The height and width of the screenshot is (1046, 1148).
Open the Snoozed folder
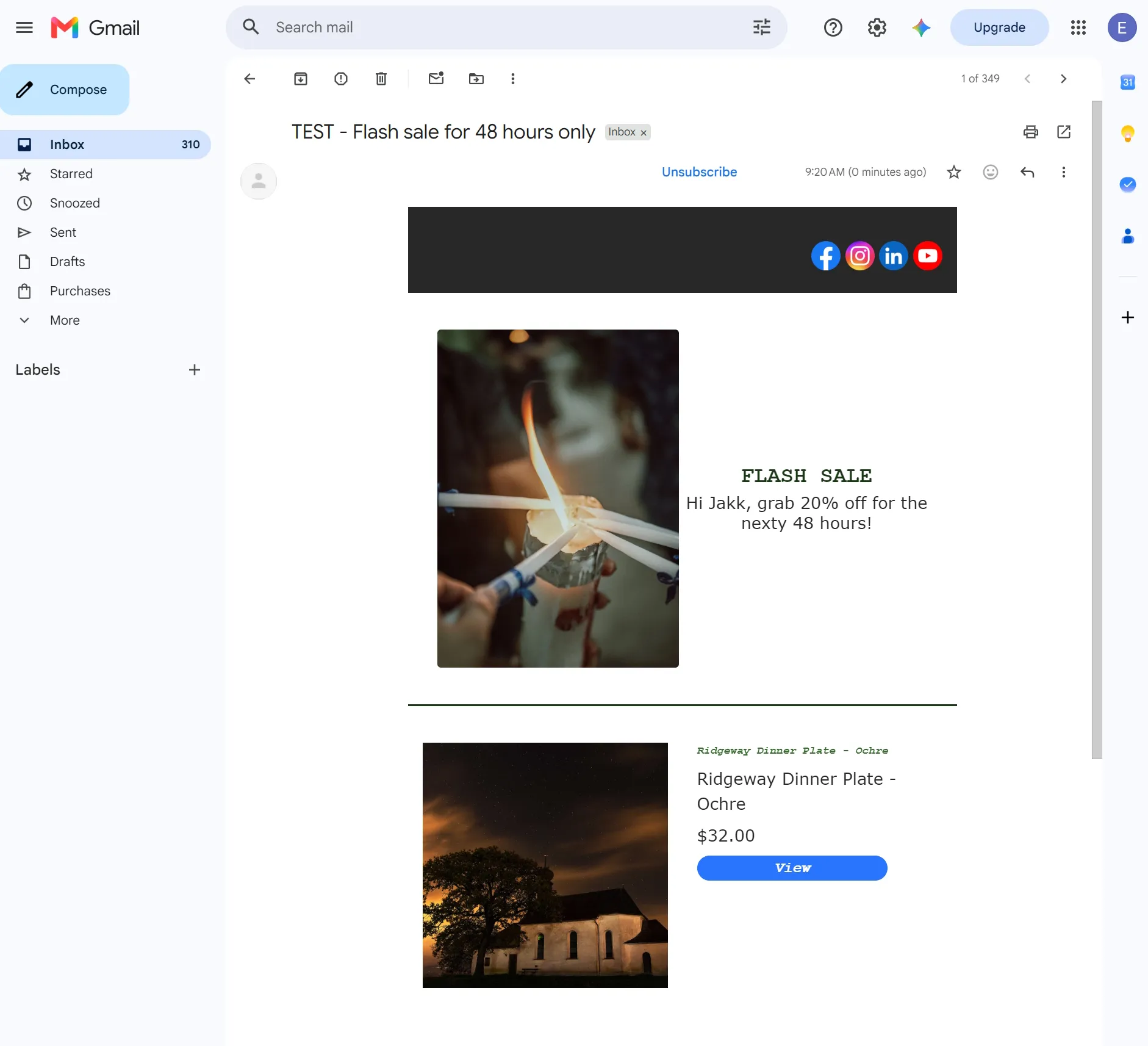click(105, 203)
